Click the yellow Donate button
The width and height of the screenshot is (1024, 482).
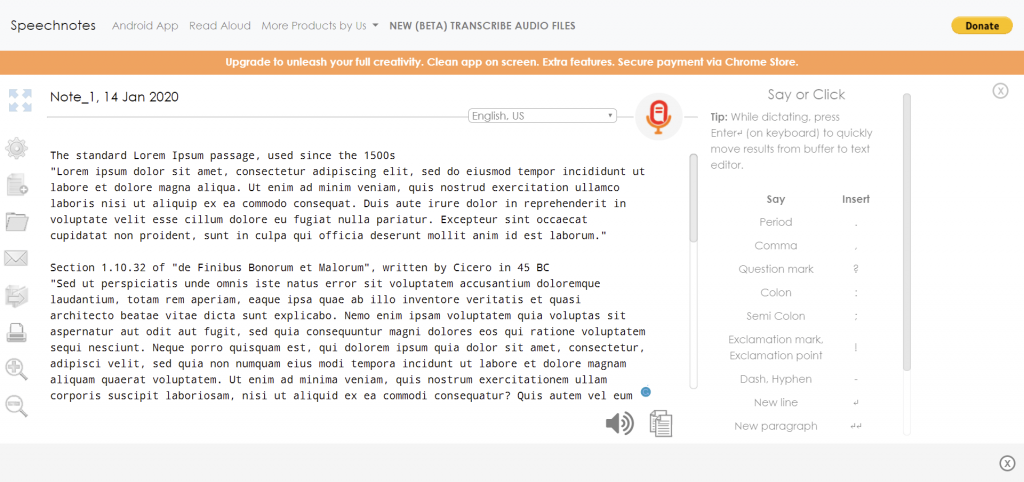click(x=981, y=26)
